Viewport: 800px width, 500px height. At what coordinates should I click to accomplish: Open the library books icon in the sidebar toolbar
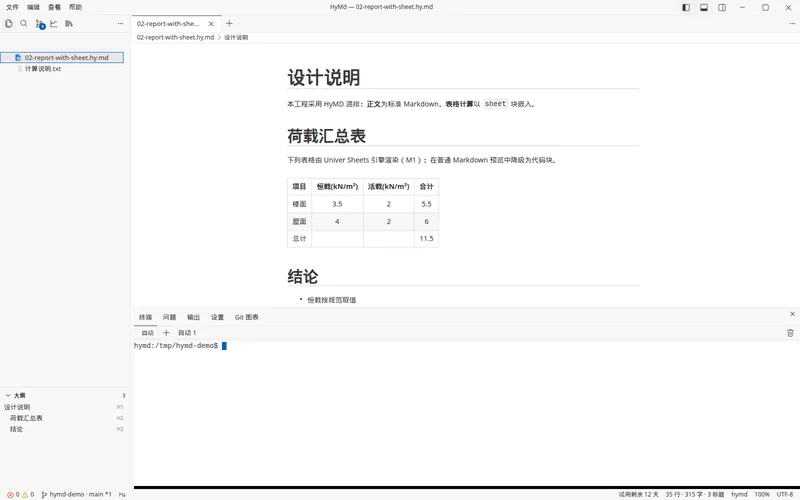[x=69, y=23]
